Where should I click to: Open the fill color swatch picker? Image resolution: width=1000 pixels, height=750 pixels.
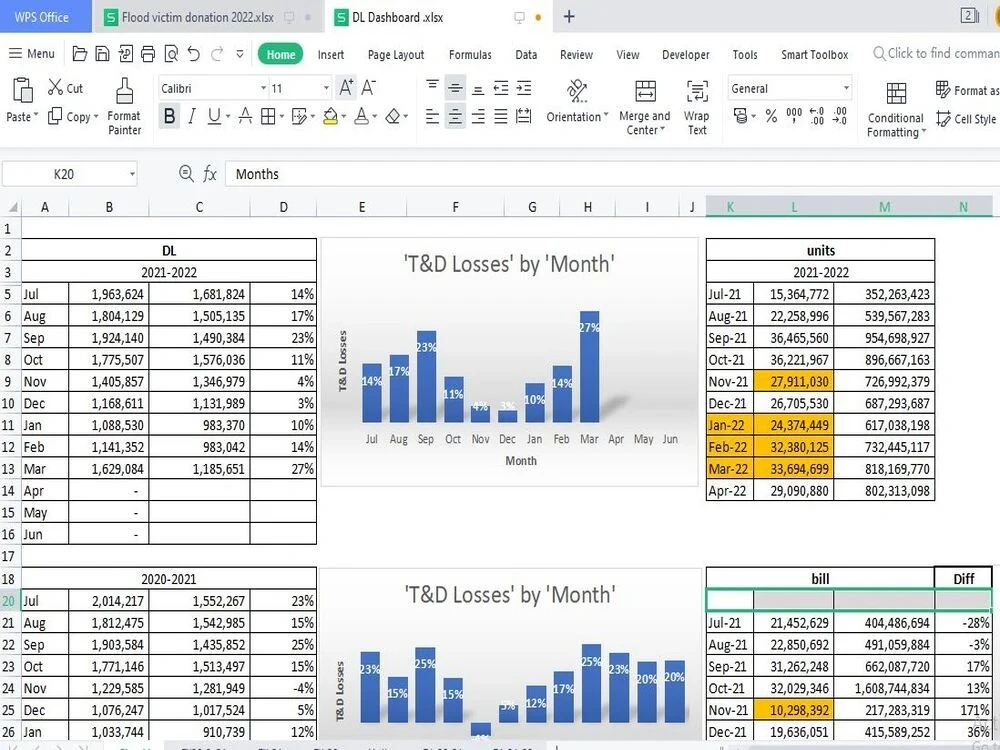(330, 117)
